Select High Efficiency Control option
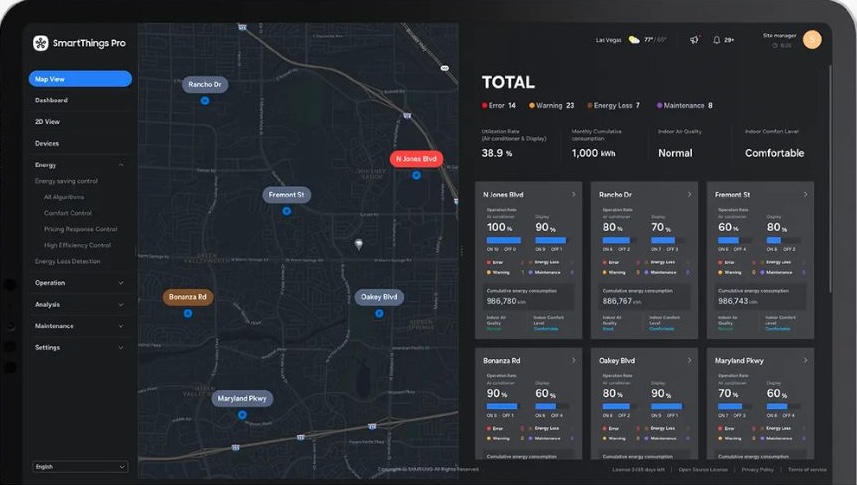This screenshot has width=857, height=485. [x=77, y=246]
